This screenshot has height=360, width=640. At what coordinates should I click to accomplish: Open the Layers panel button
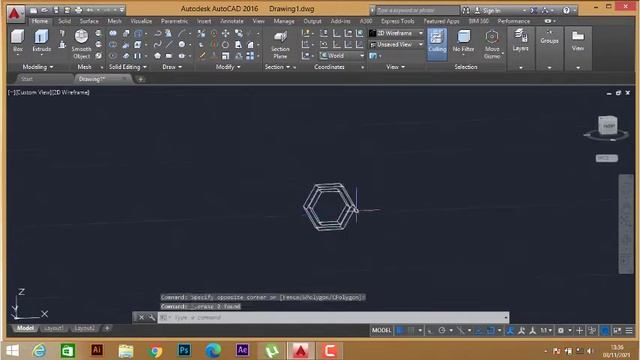tap(520, 41)
